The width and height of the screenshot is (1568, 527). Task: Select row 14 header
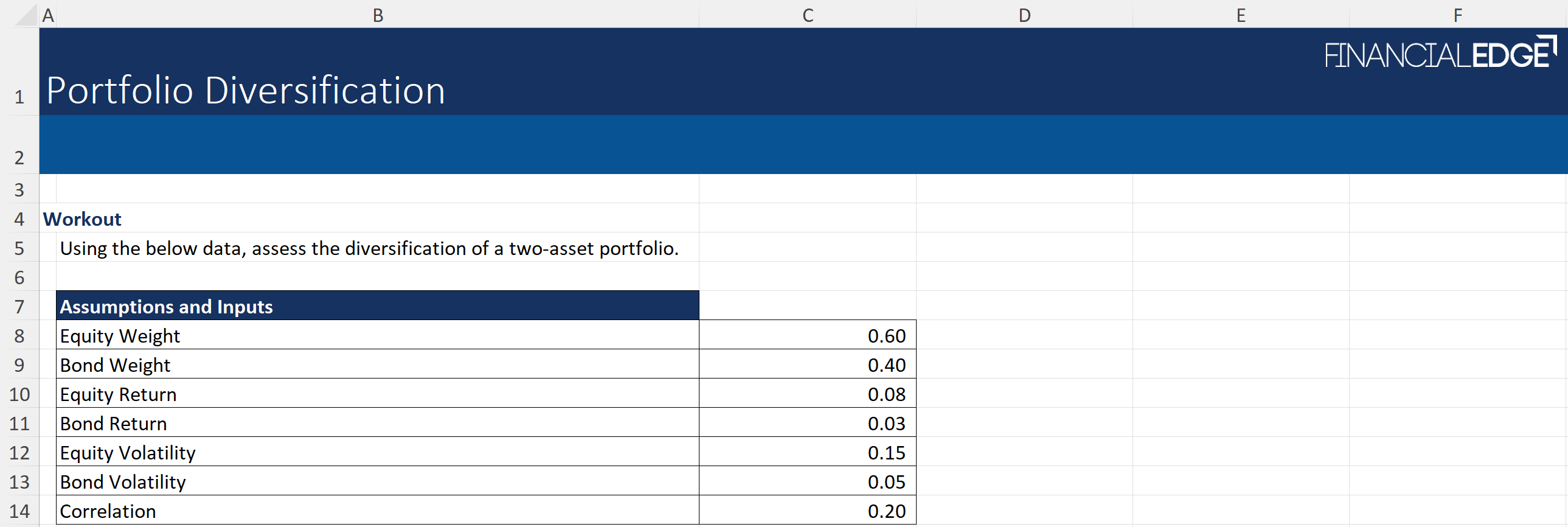tap(19, 511)
